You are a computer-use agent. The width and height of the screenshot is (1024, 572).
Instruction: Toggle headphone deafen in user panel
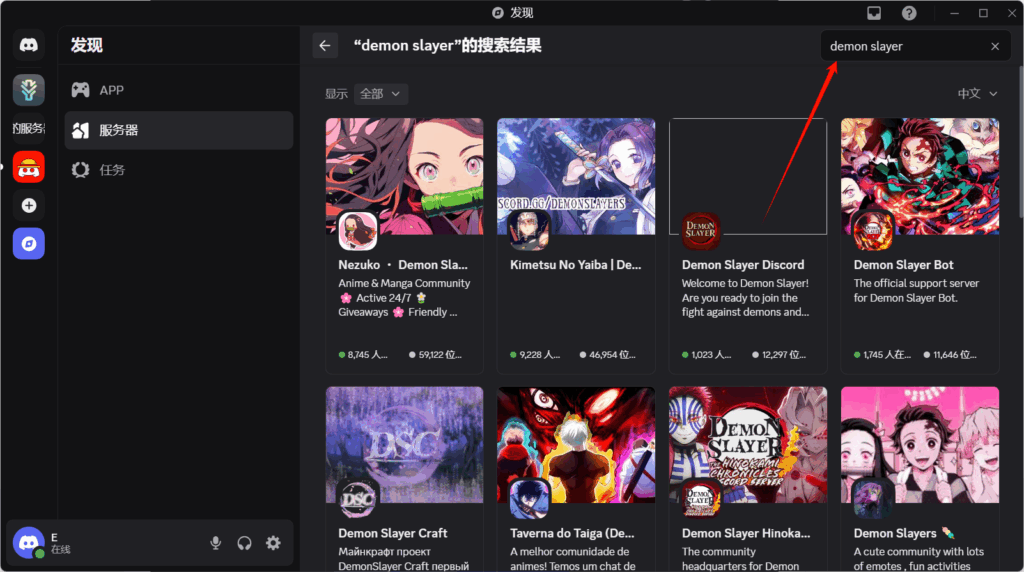coord(244,543)
